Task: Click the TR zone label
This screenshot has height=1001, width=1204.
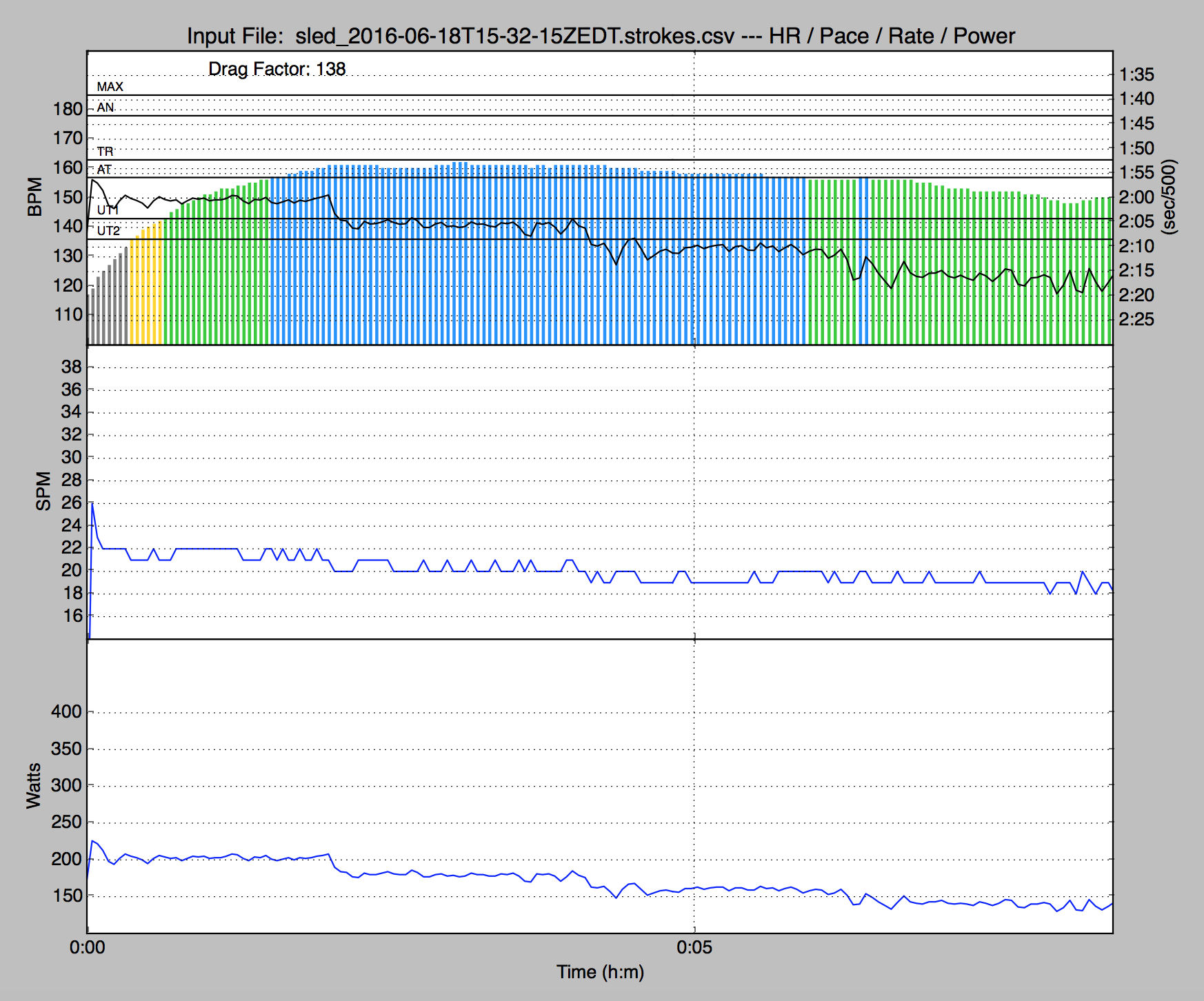Action: pos(105,152)
